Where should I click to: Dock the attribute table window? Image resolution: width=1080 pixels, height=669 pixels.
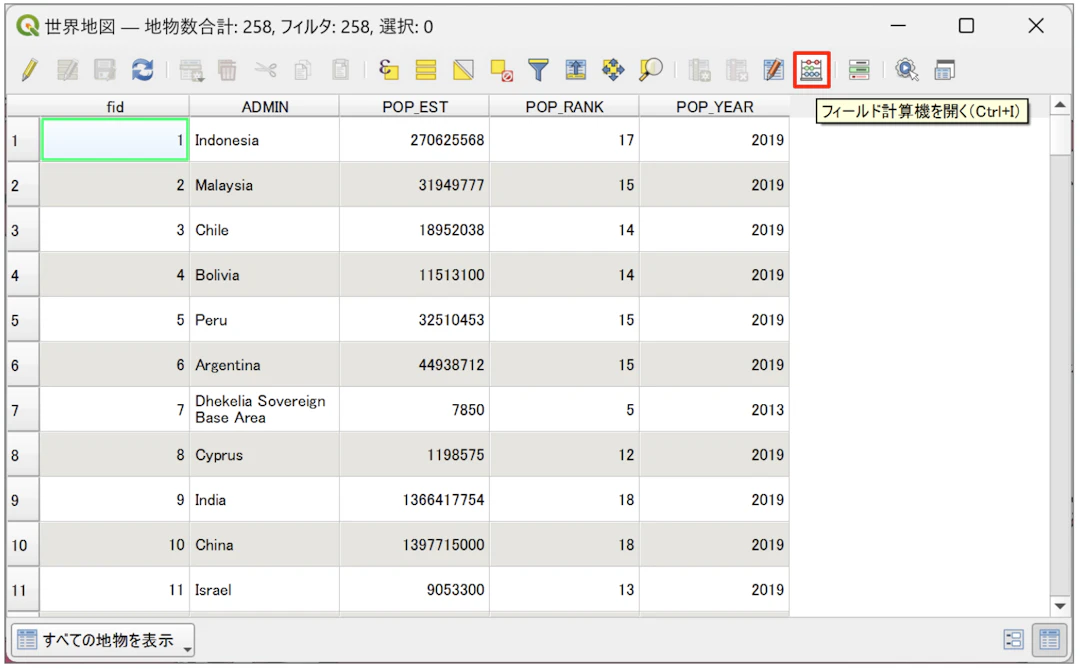(945, 70)
